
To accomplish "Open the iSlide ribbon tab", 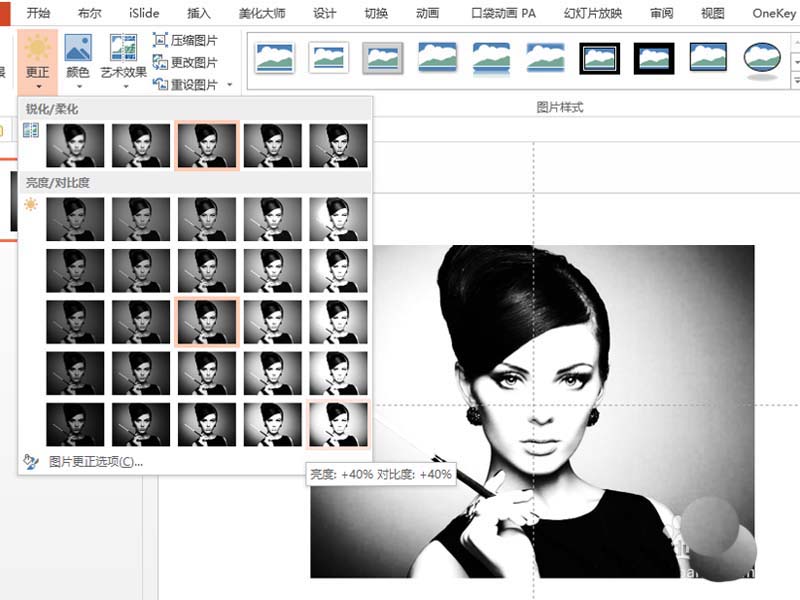I will click(x=144, y=13).
